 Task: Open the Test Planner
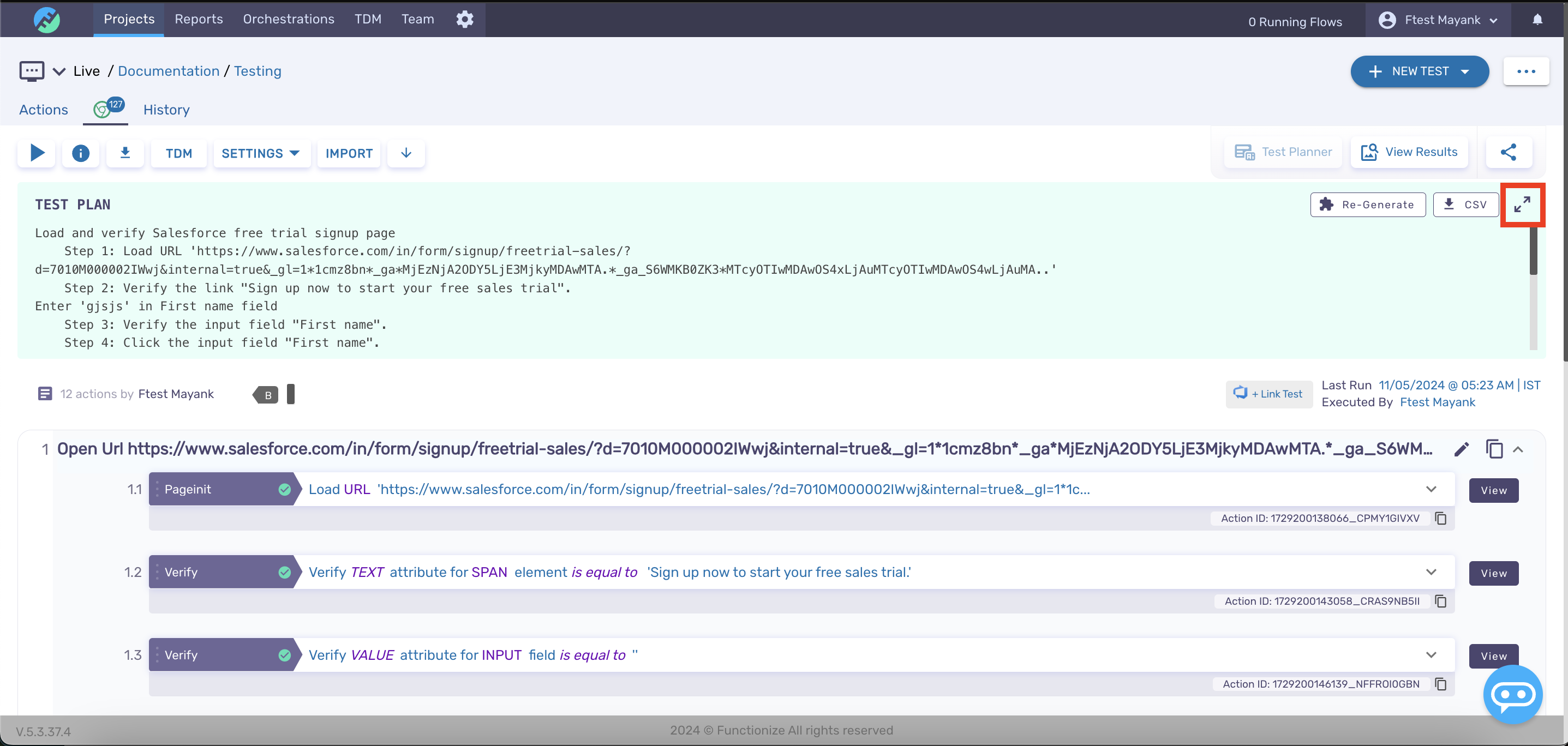[1283, 152]
